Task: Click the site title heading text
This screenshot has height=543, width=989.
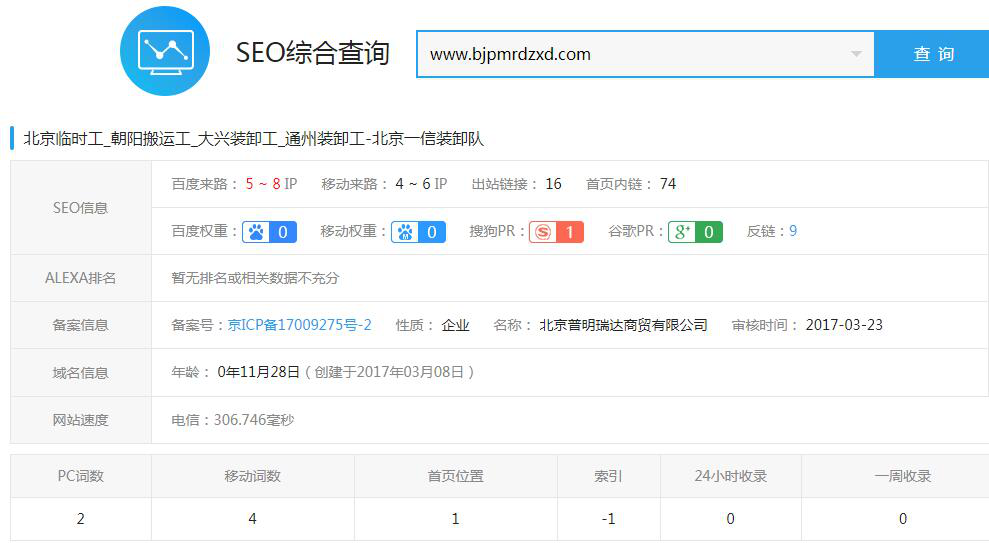Action: click(253, 138)
